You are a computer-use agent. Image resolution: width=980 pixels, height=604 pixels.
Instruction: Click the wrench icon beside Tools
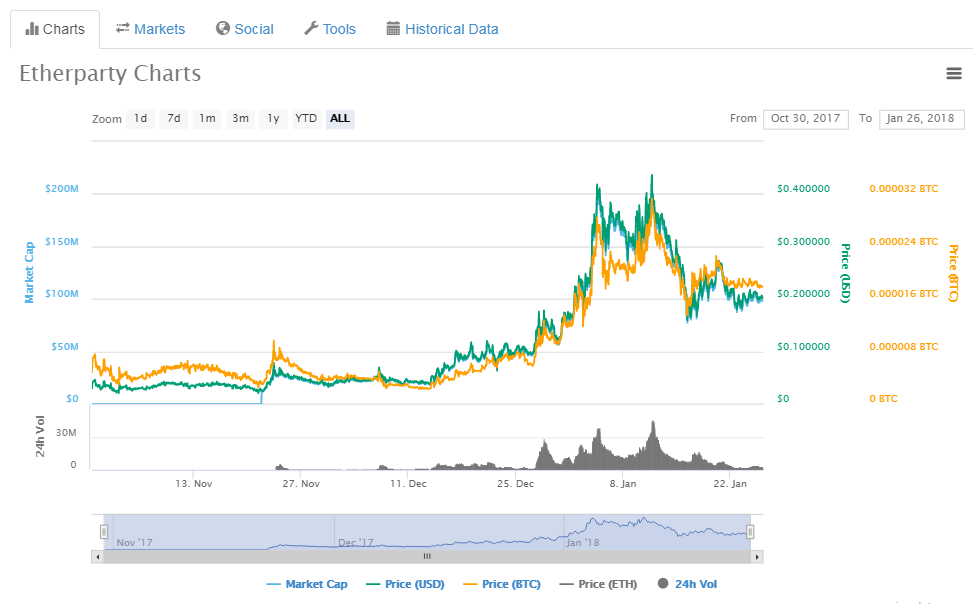tap(311, 28)
